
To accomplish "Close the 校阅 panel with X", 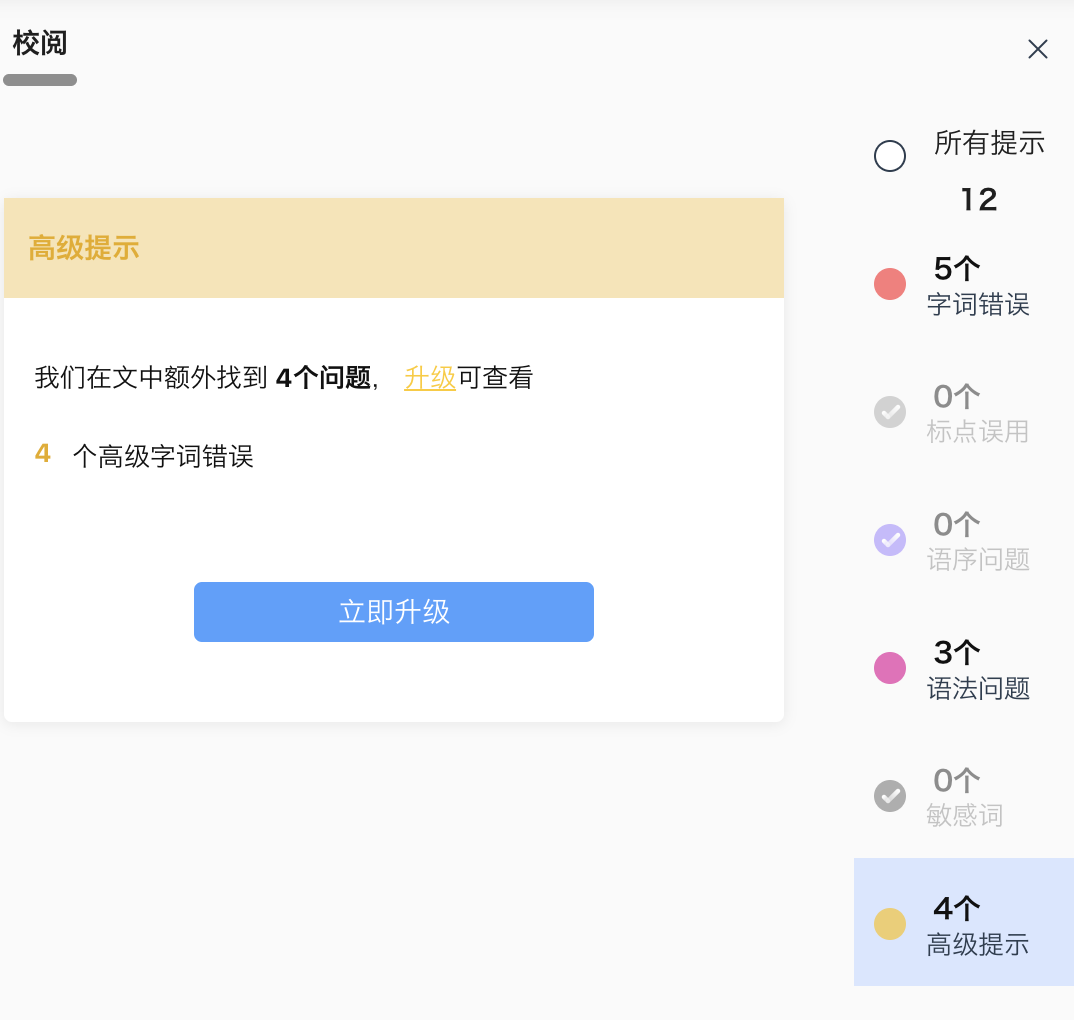I will 1038,49.
